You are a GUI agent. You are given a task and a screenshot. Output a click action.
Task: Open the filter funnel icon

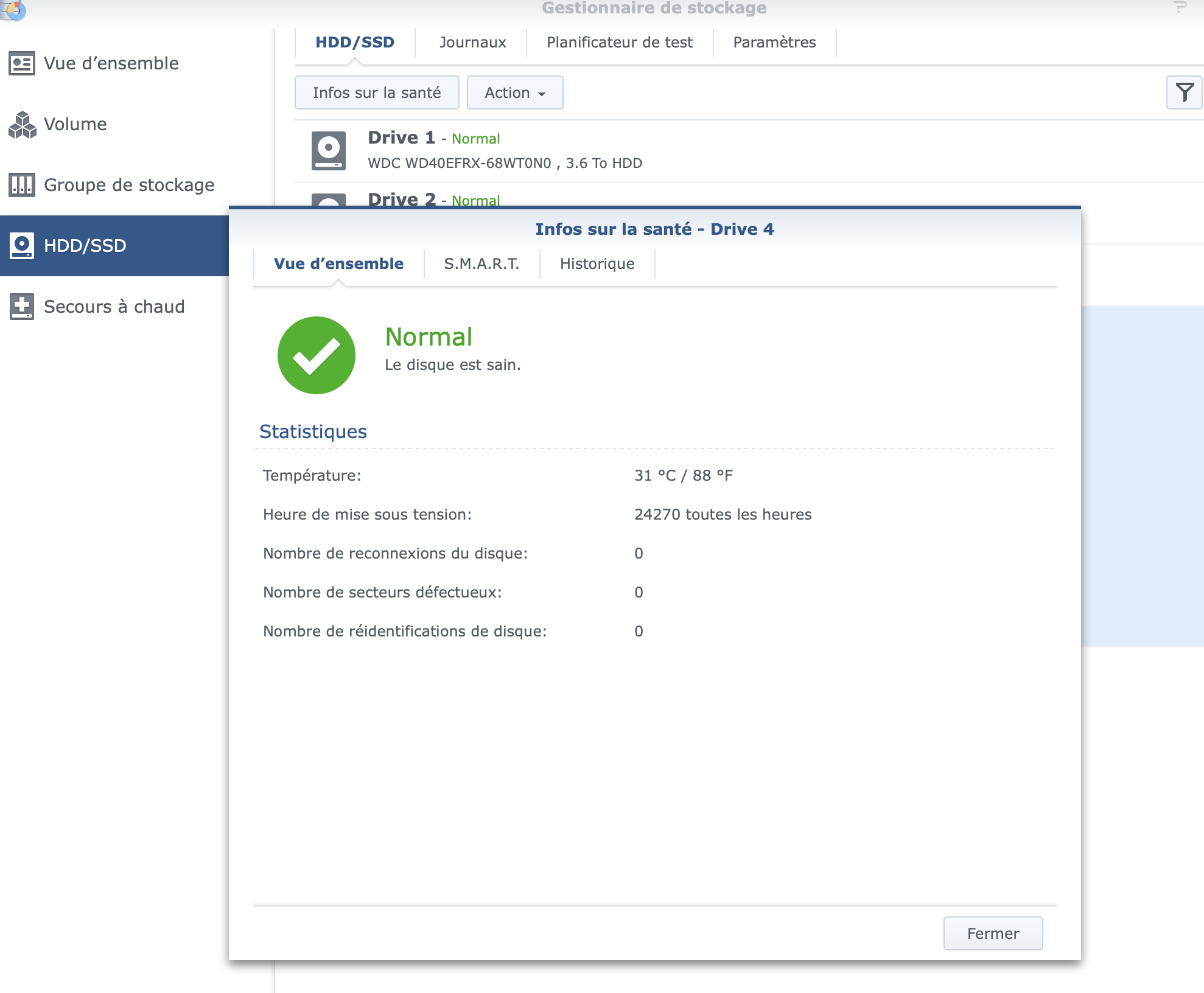click(1184, 92)
